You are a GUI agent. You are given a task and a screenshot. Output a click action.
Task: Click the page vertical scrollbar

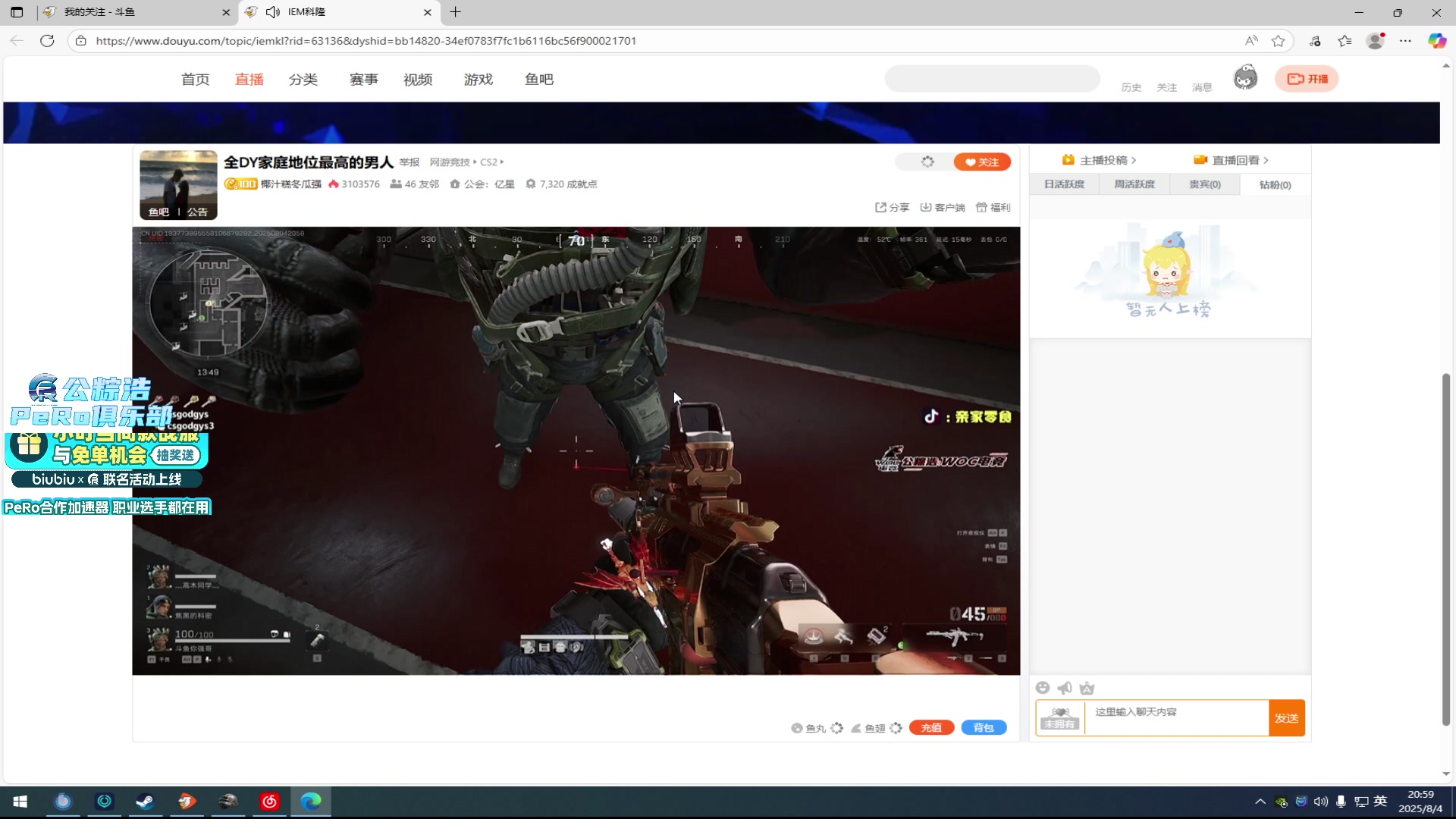coord(1446,550)
